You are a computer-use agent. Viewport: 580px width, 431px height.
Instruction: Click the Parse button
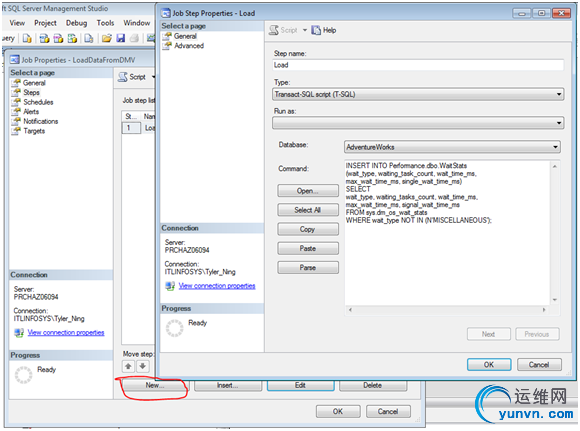[x=308, y=268]
